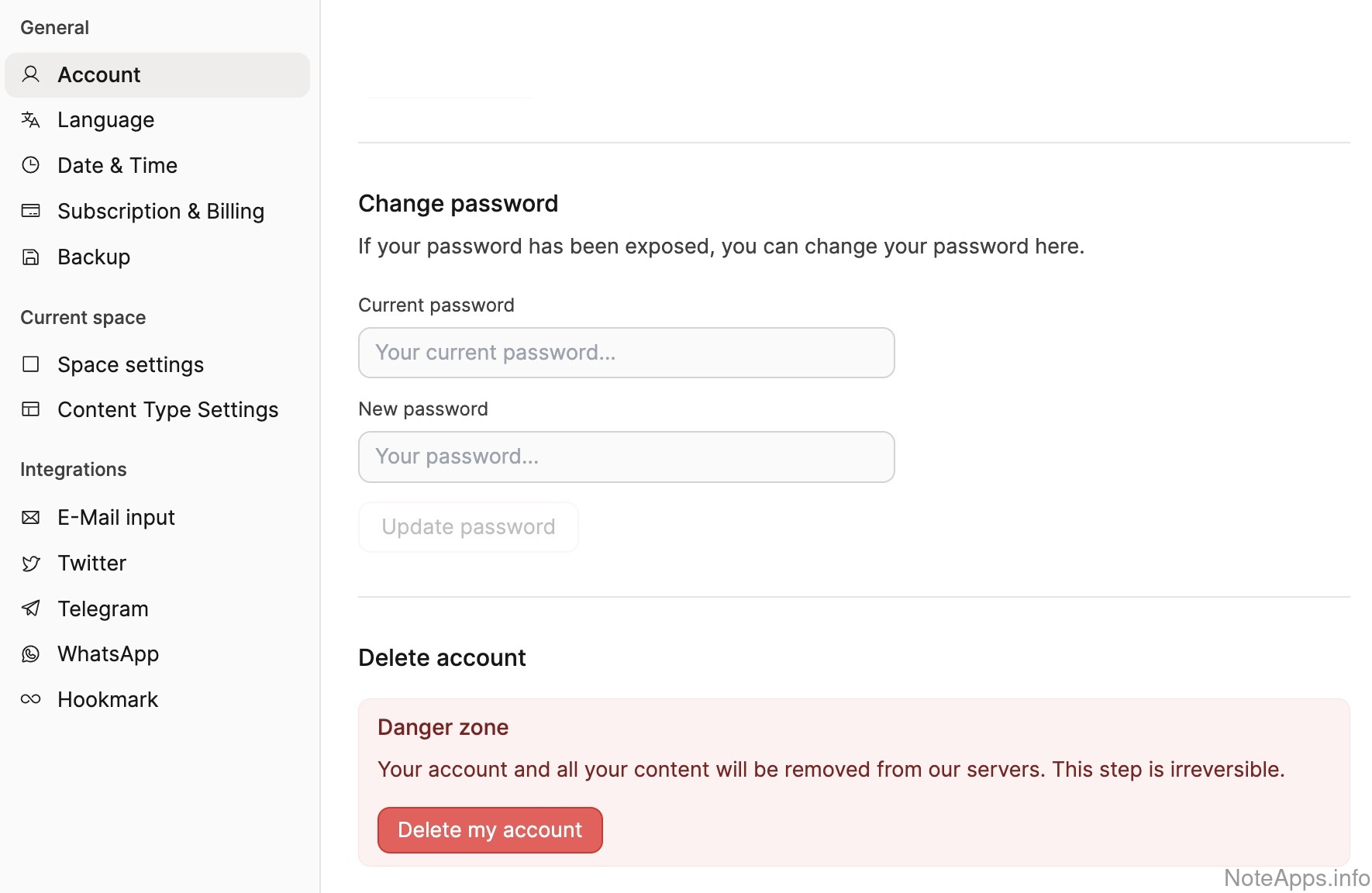Click the WhatsApp icon in sidebar
This screenshot has width=1372, height=893.
pos(31,654)
